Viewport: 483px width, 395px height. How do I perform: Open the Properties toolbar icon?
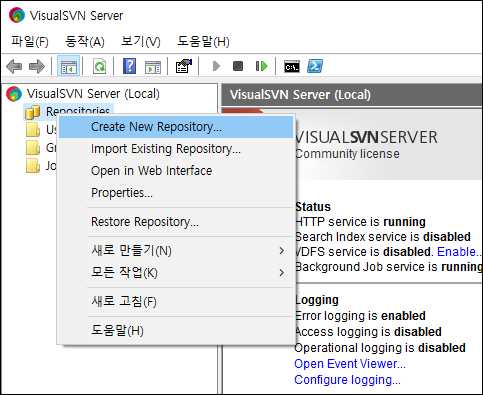[x=184, y=66]
